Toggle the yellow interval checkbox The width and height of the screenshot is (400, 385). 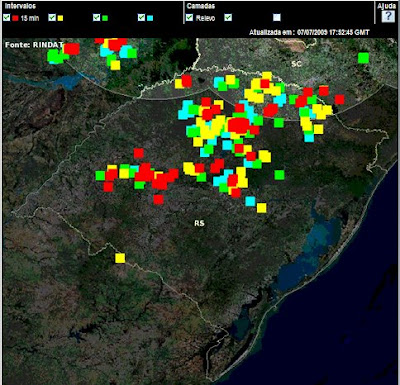[x=52, y=17]
